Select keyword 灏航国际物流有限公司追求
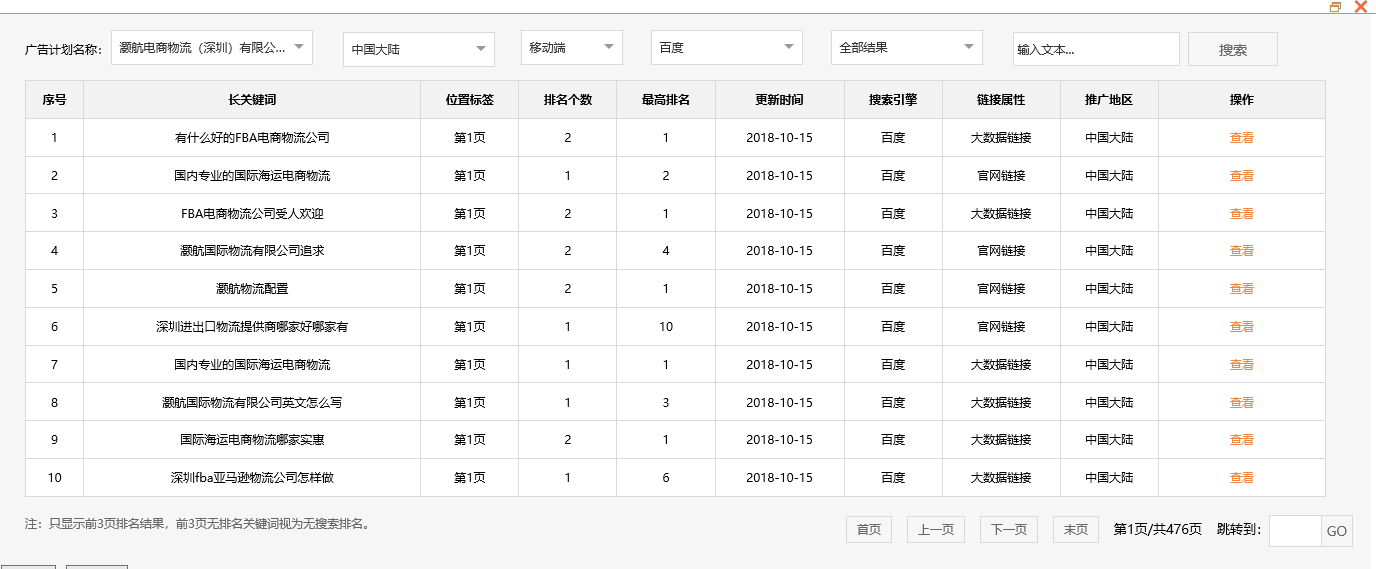This screenshot has height=569, width=1376. 252,251
